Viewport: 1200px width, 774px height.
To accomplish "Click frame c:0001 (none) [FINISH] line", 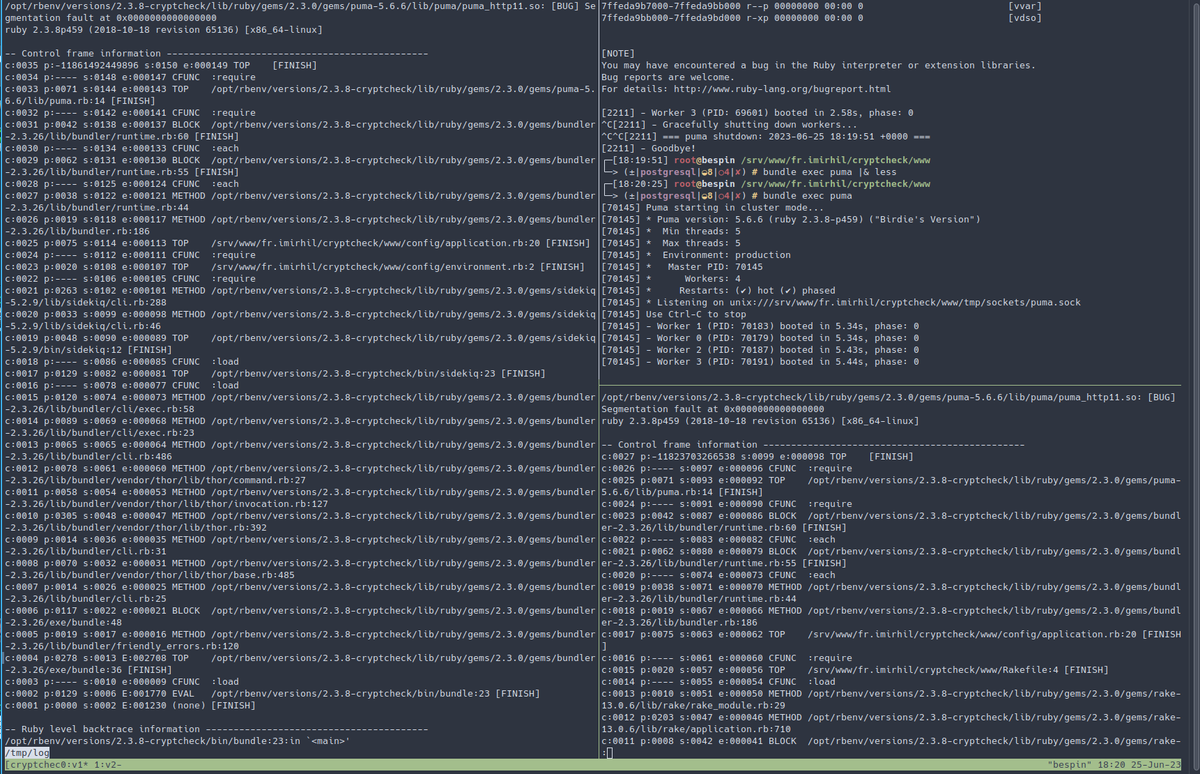I will [129, 704].
